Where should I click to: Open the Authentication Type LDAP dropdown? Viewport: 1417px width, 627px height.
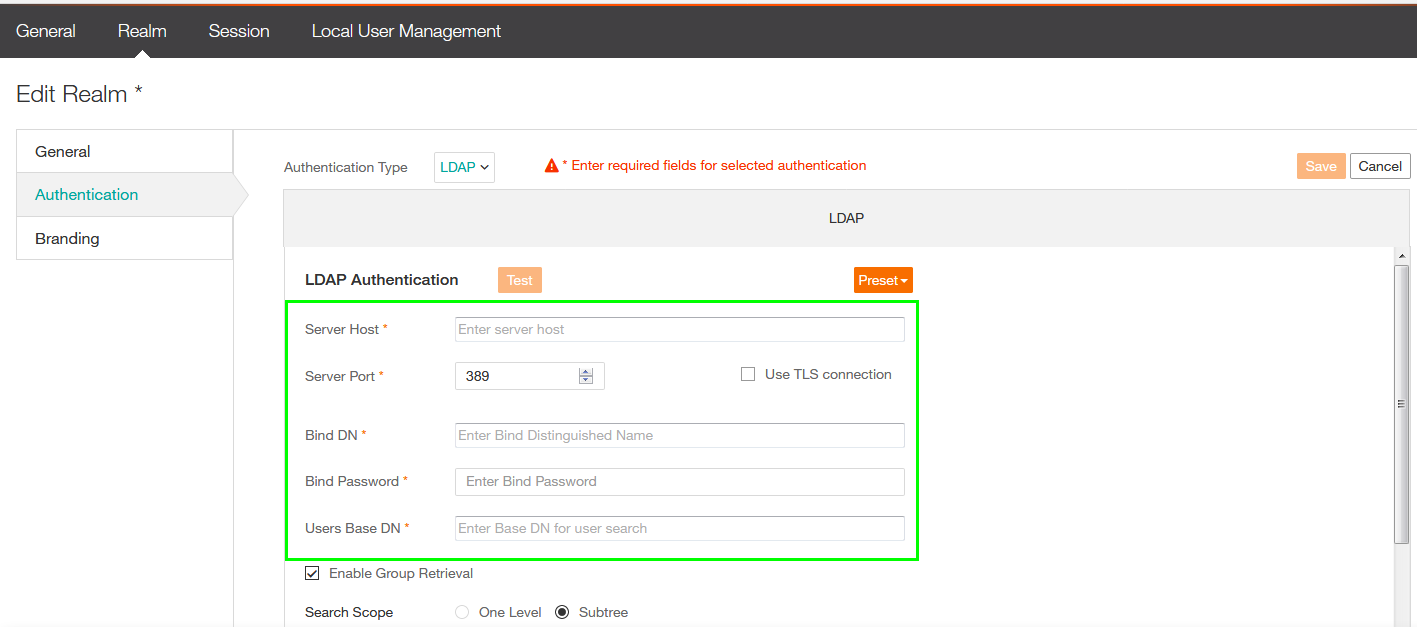[464, 167]
